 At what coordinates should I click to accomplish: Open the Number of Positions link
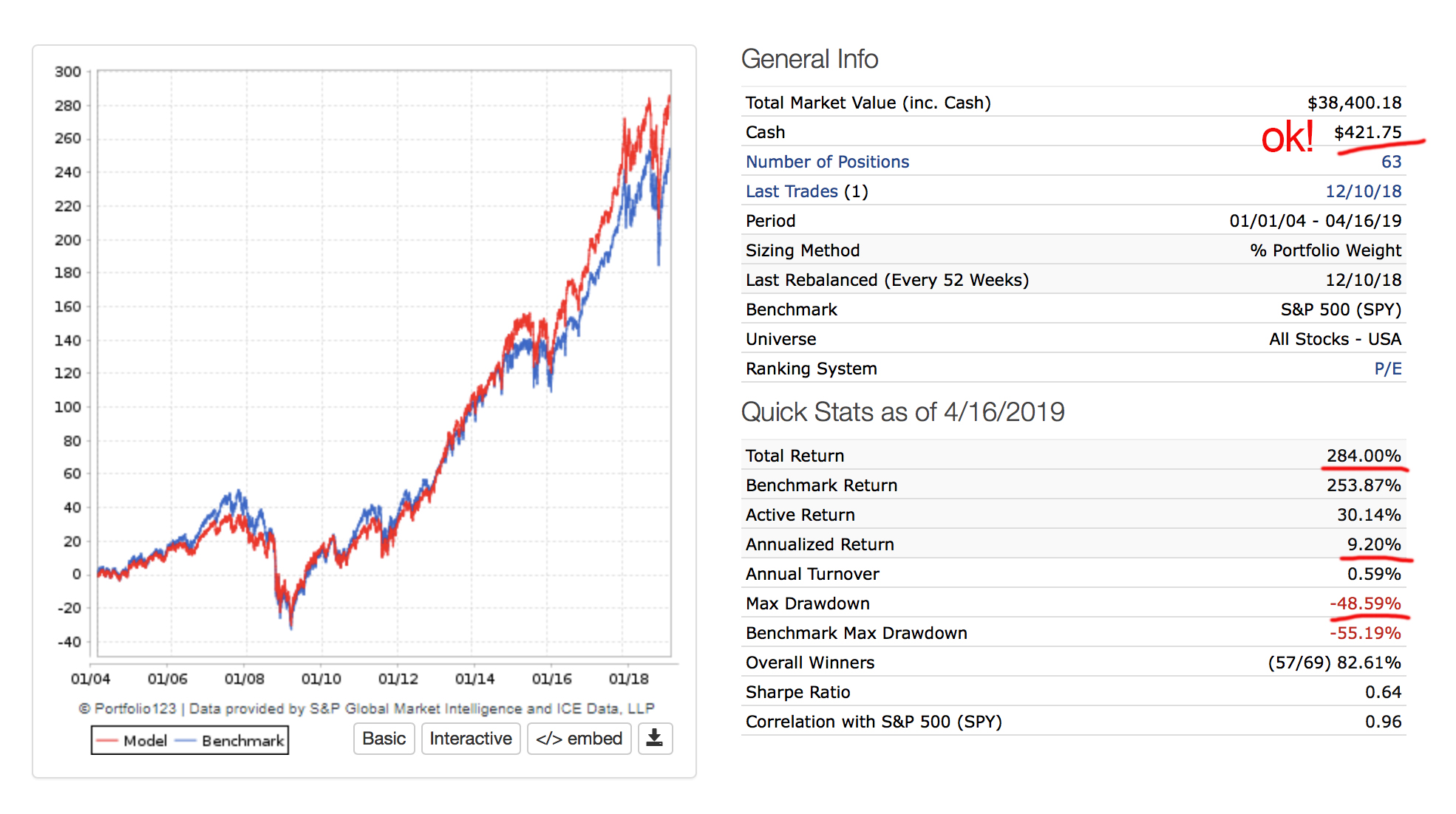827,162
